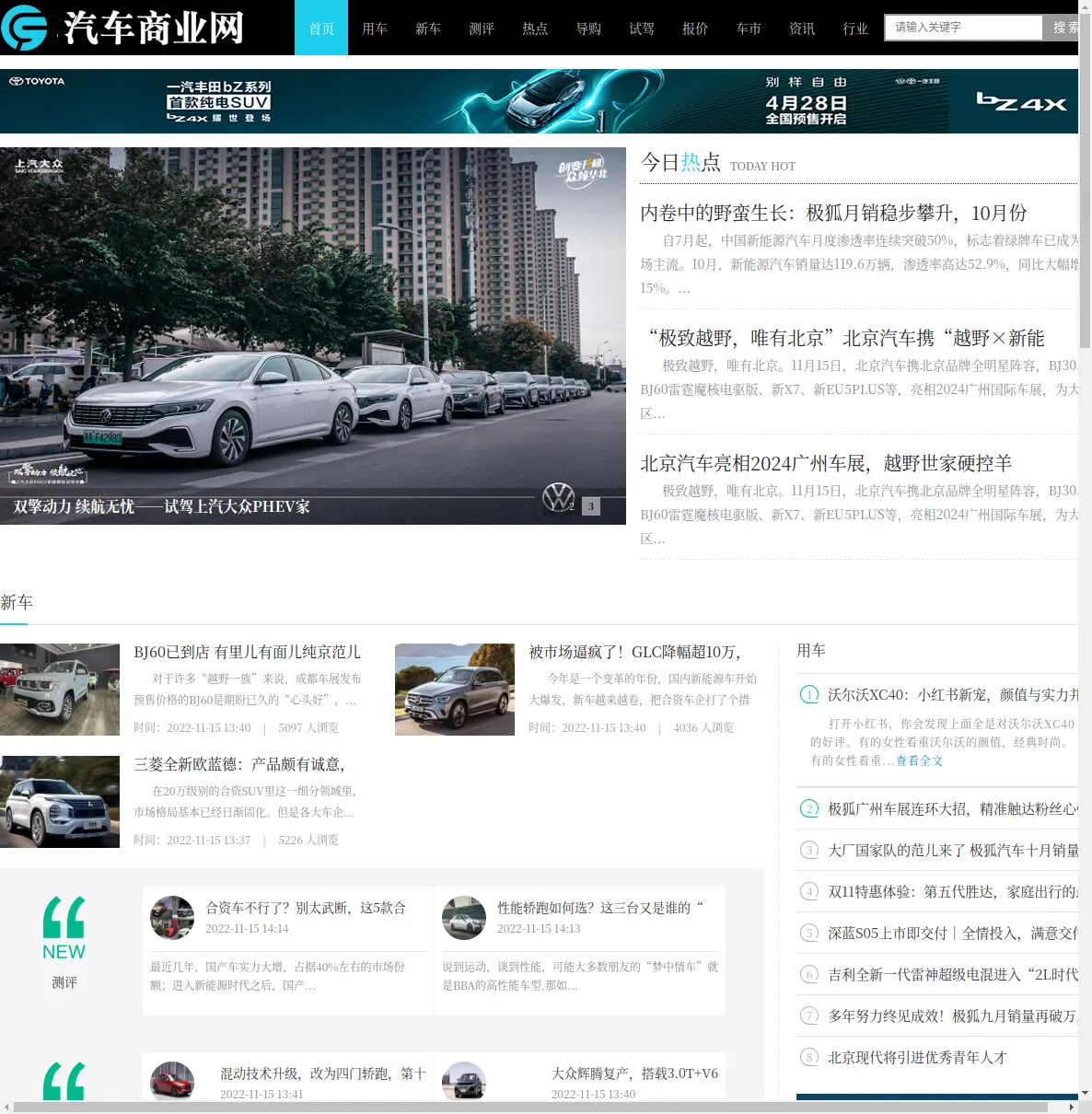
Task: Open article BJ60已到店 有里儿有面儿纯京范儿
Action: 247,652
